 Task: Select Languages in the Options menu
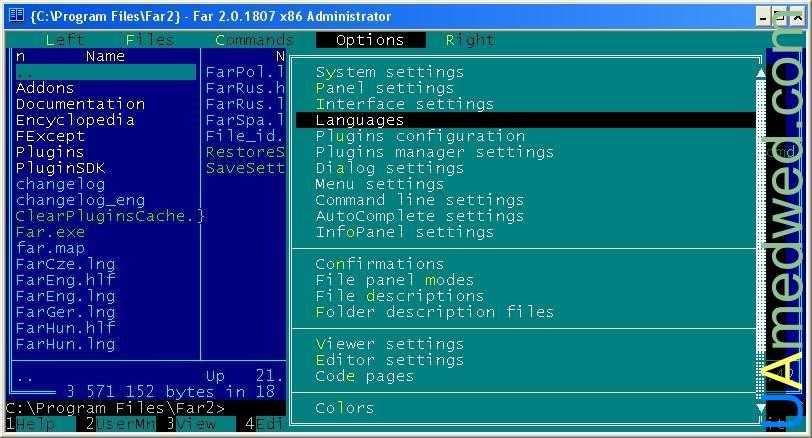tap(360, 120)
